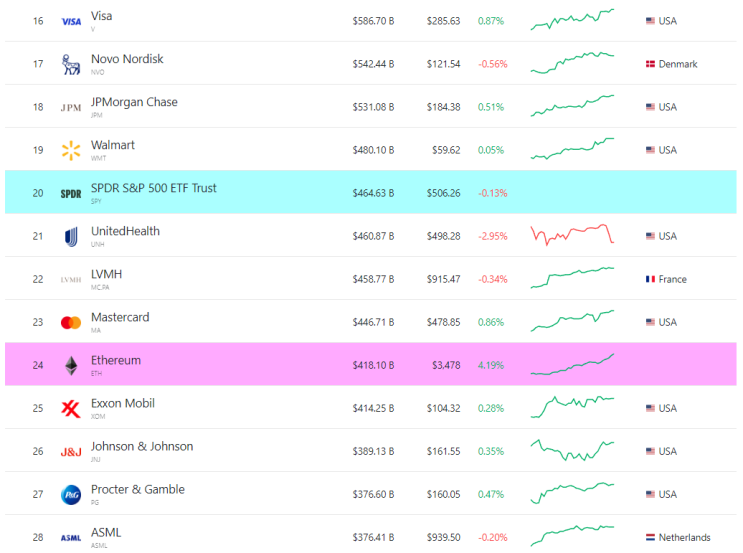Screen dimensions: 743x553
Task: Click Walmart's $480.10 B market cap
Action: 373,150
